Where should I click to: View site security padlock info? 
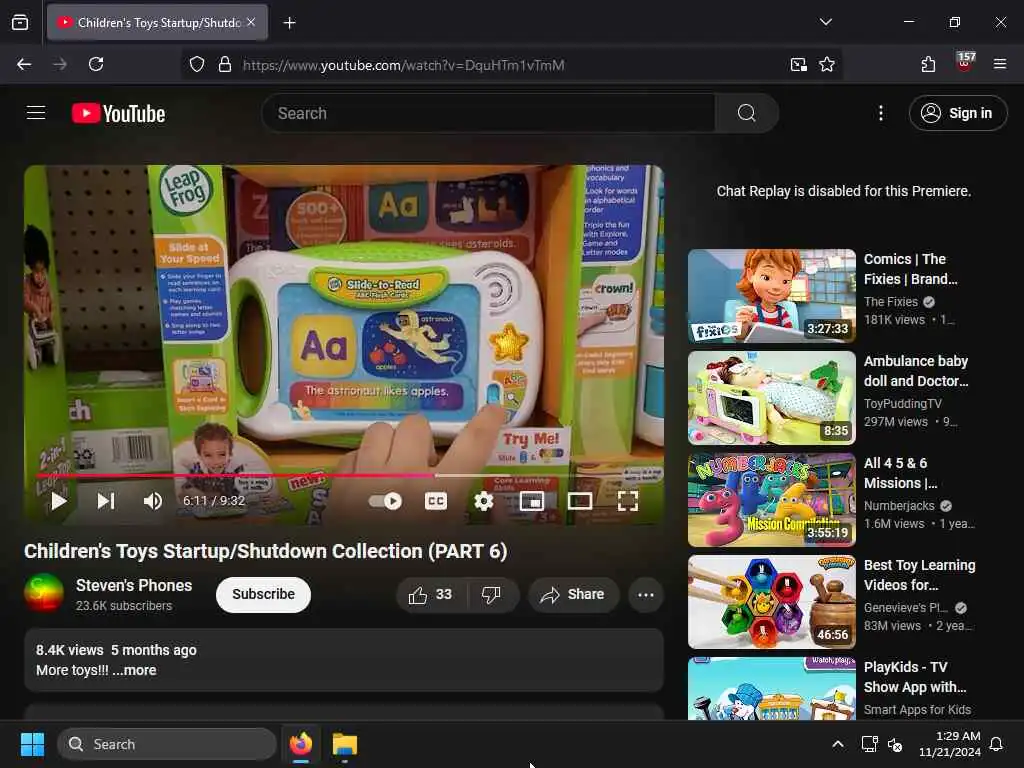(225, 64)
